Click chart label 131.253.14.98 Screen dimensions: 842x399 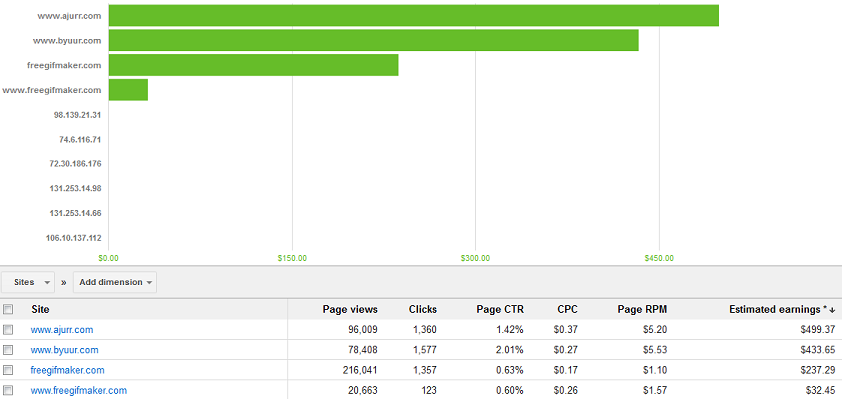[75, 188]
